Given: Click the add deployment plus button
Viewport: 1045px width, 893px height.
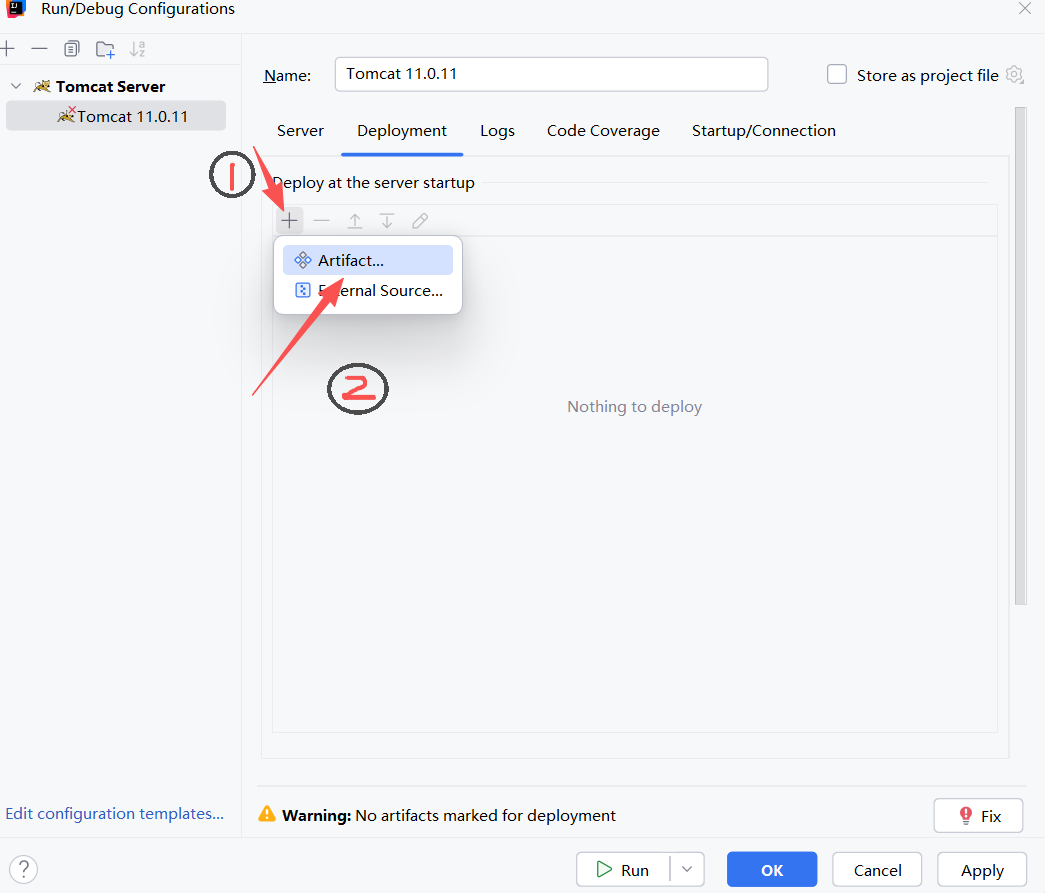Looking at the screenshot, I should point(289,221).
